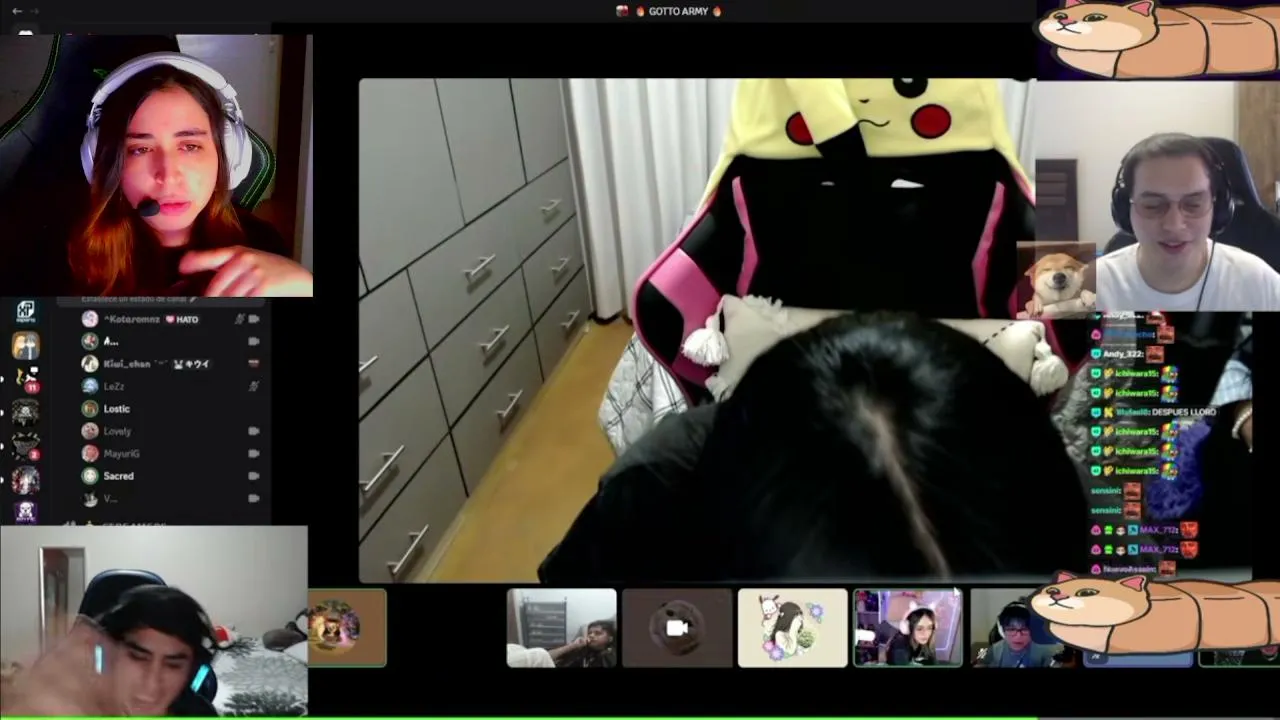Click the avatar beside Kiwi_chan
Screen dimensions: 1280x720
tap(90, 364)
